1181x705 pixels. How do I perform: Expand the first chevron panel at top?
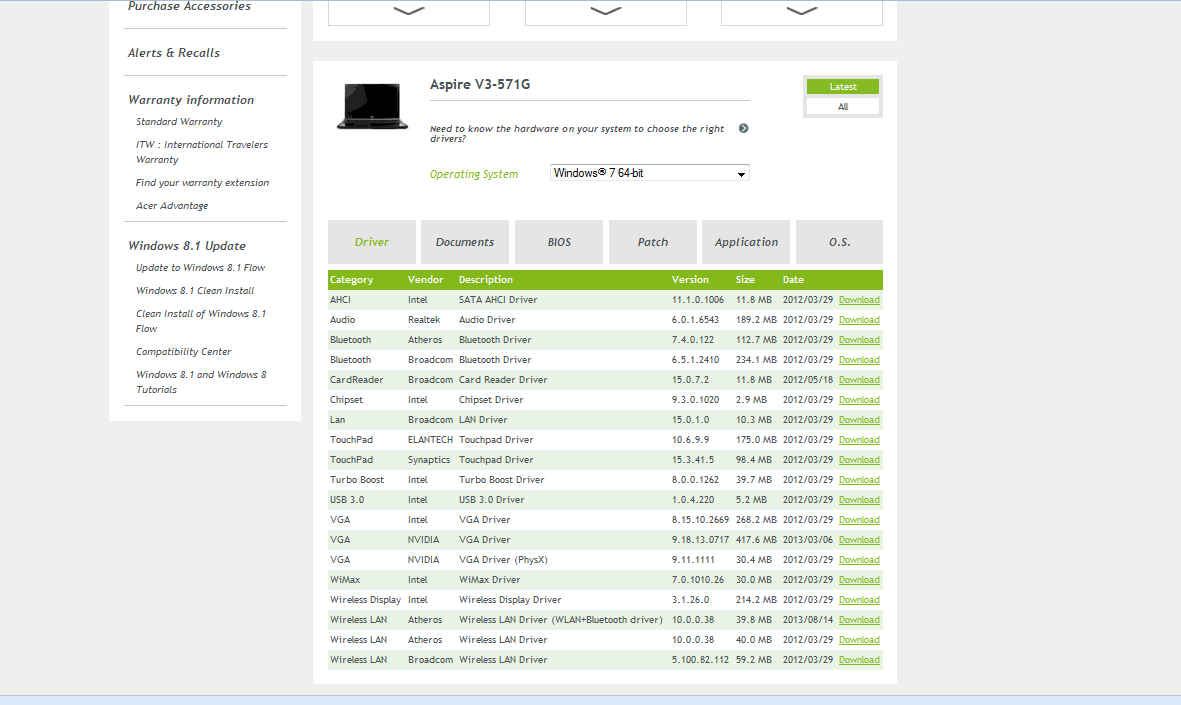tap(409, 11)
